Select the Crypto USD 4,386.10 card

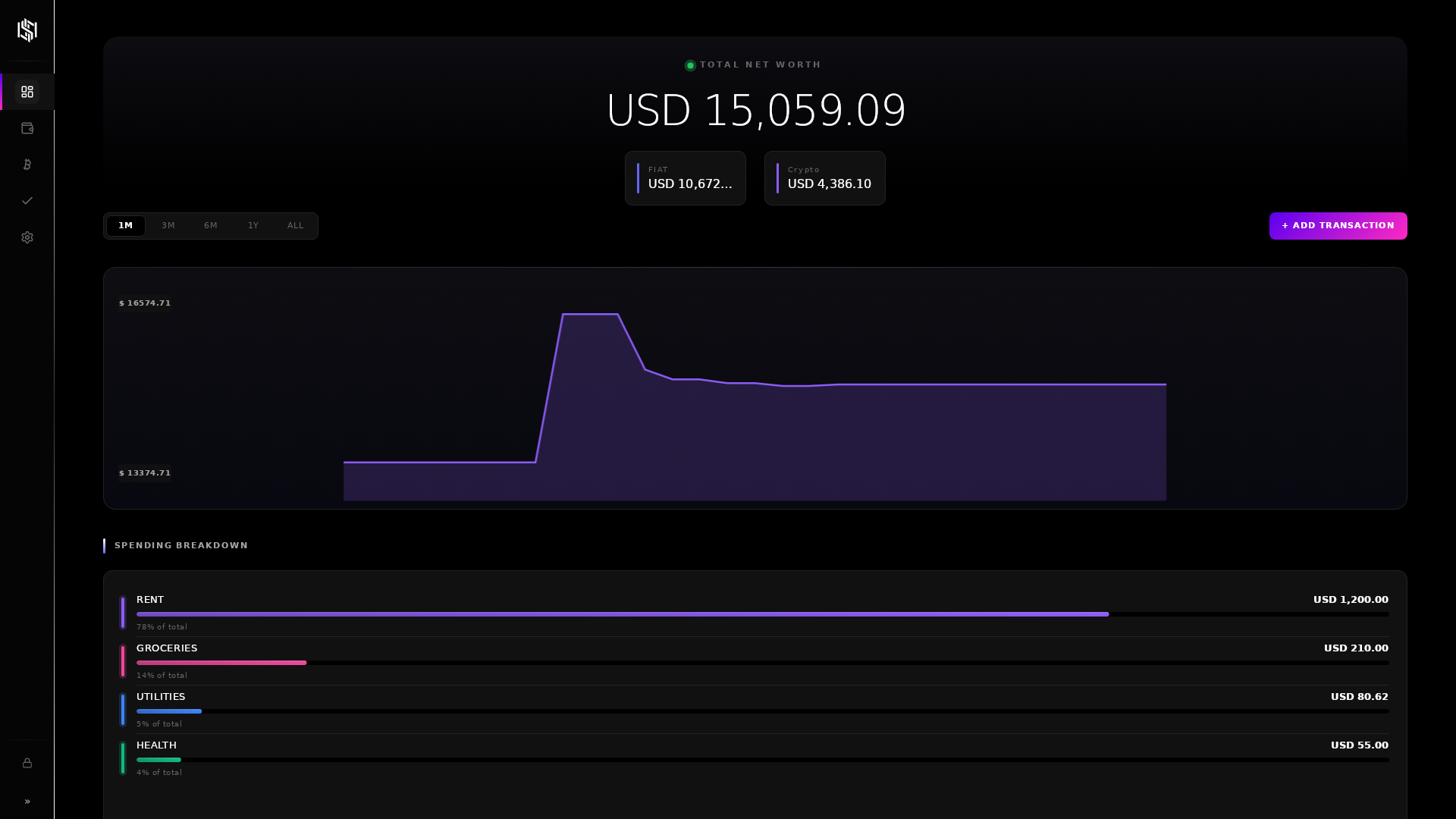824,177
